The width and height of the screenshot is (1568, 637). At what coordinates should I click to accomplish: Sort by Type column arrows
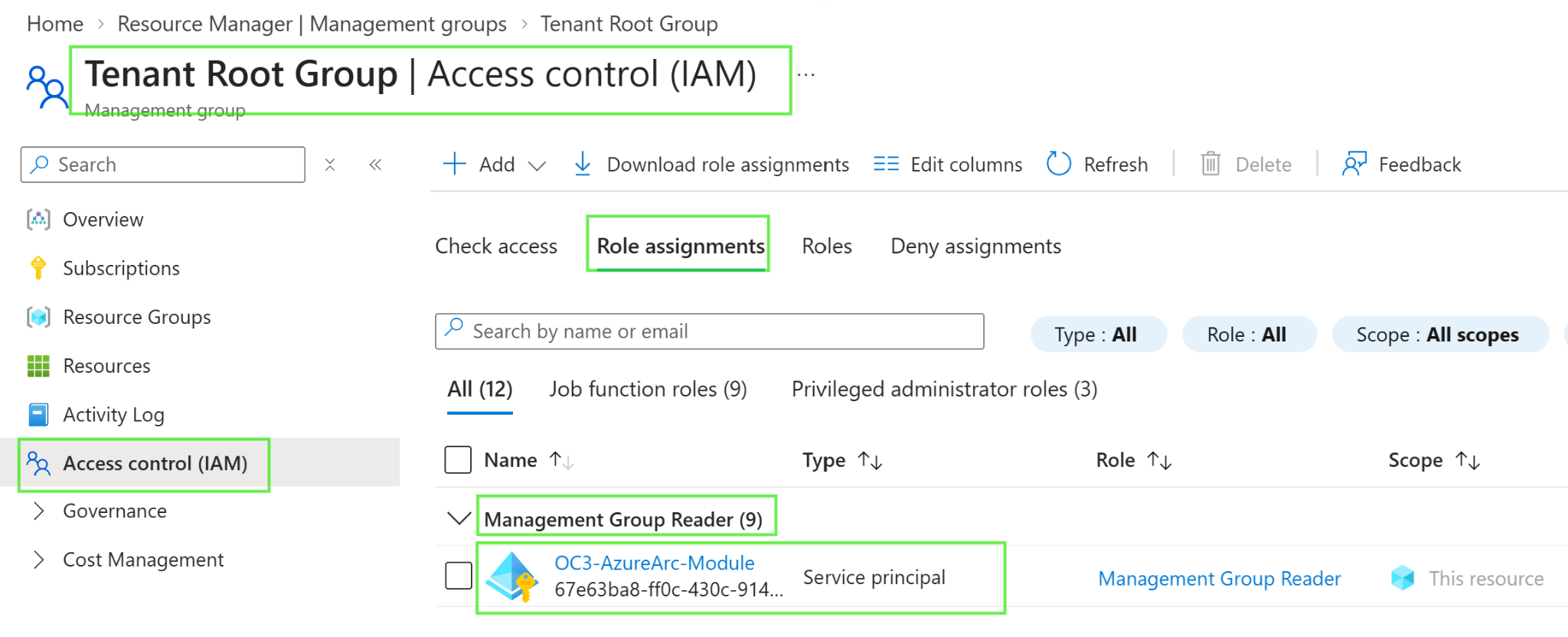click(870, 460)
